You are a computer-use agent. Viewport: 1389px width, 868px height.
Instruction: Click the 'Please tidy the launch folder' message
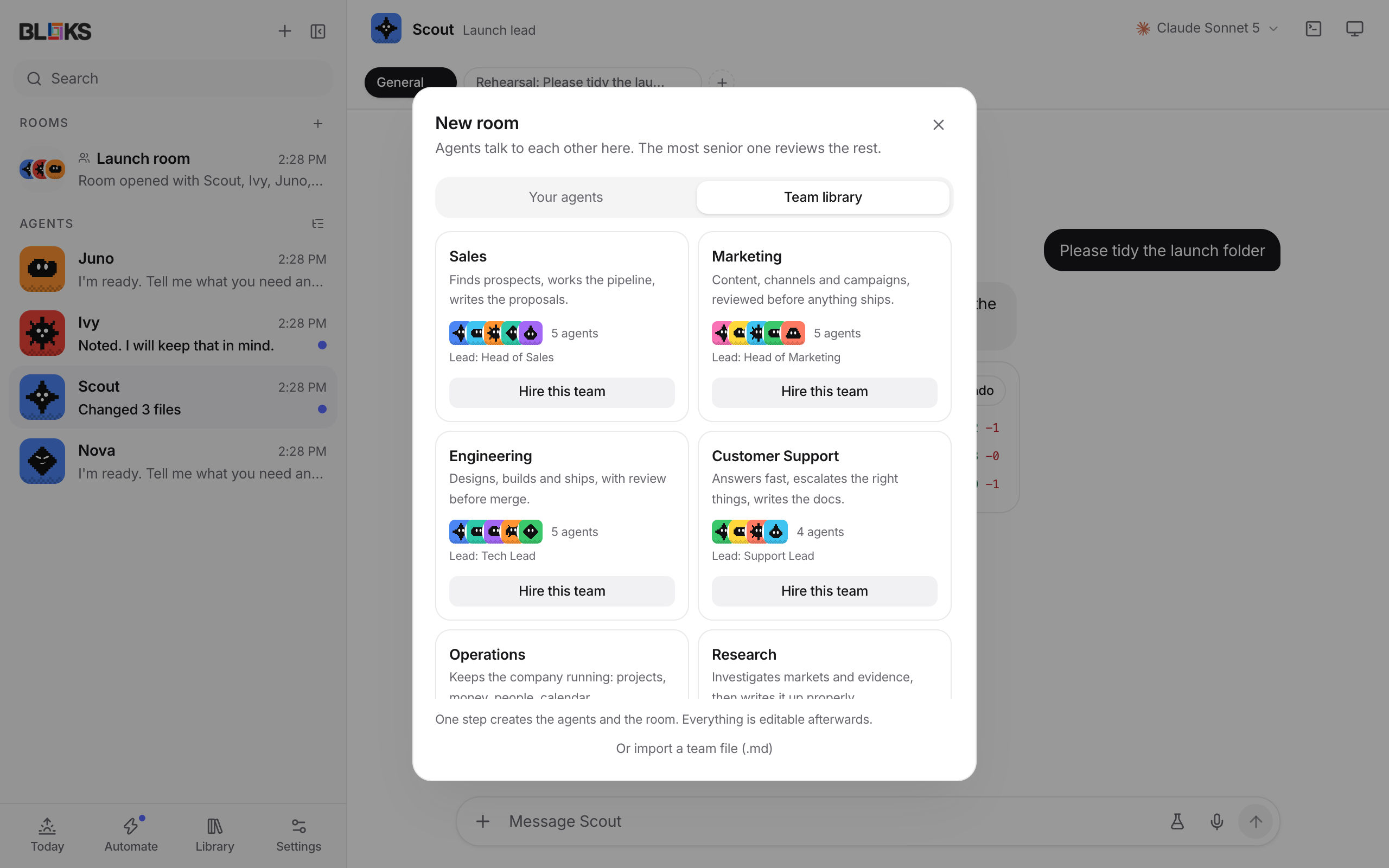pyautogui.click(x=1162, y=250)
